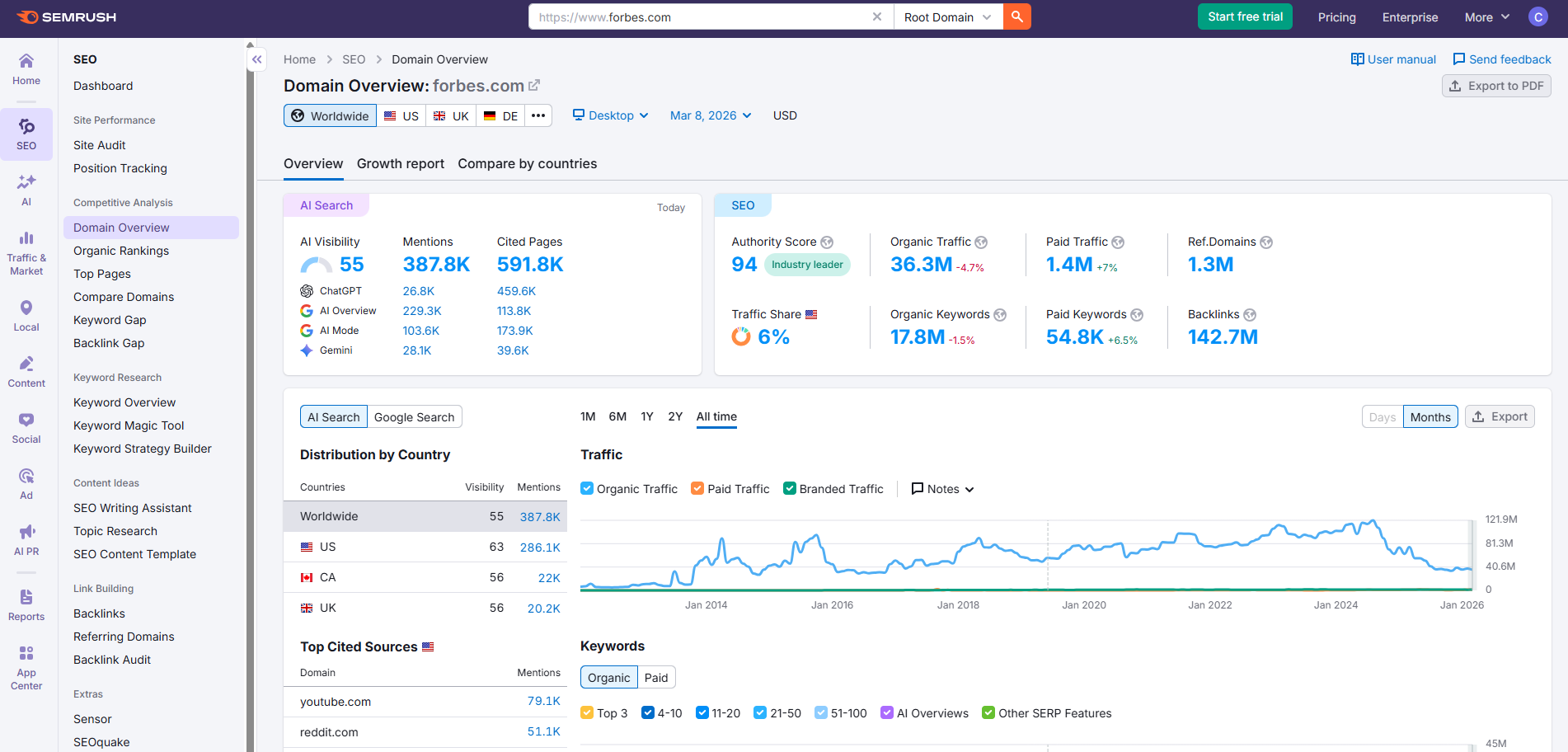
Task: Open the Root Domain dropdown
Action: 947,16
